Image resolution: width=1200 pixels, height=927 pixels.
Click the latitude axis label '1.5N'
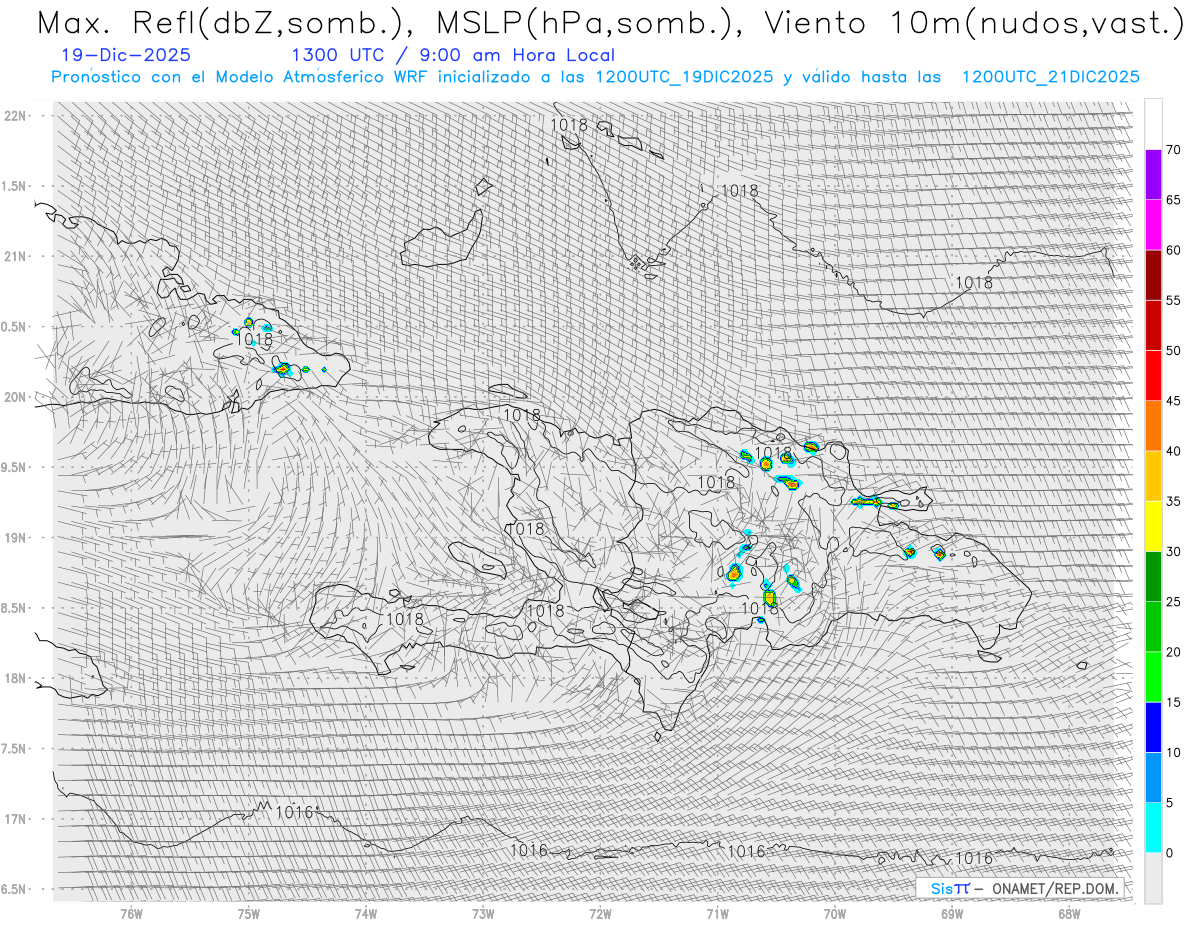[15, 186]
